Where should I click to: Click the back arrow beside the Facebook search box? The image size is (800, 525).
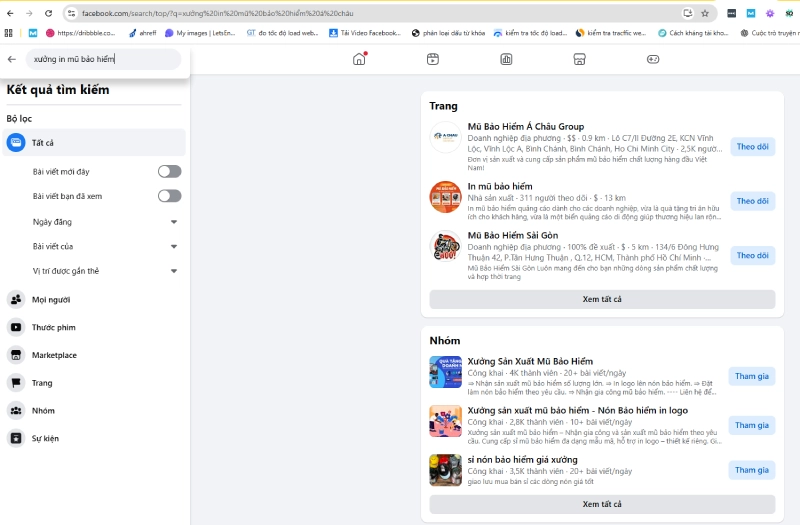[x=12, y=59]
